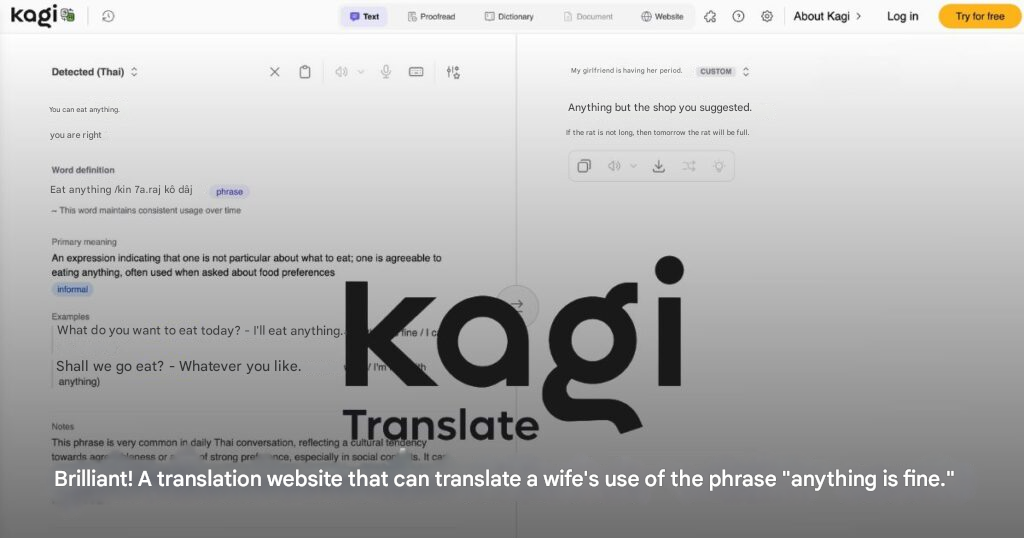Viewport: 1024px width, 538px height.
Task: Shuffle for an alternative translation
Action: pyautogui.click(x=689, y=166)
